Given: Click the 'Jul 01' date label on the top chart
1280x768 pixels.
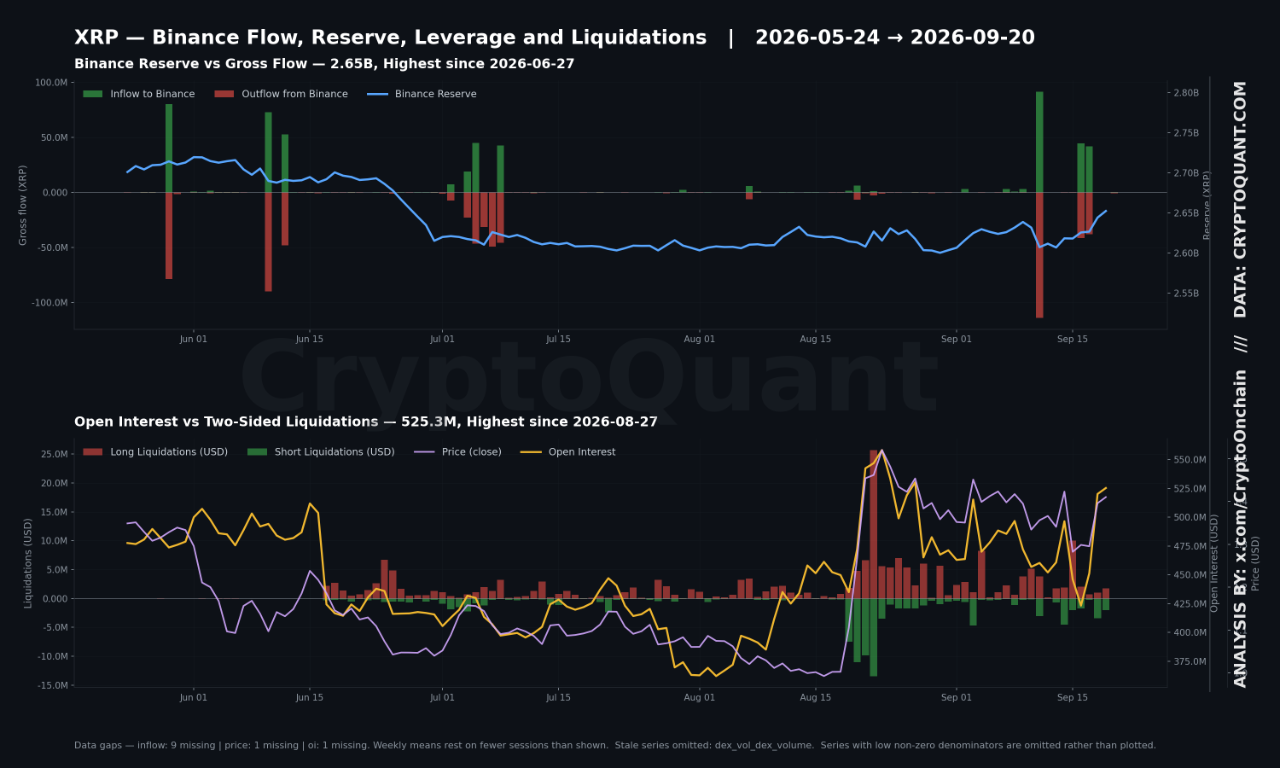Looking at the screenshot, I should pyautogui.click(x=441, y=339).
